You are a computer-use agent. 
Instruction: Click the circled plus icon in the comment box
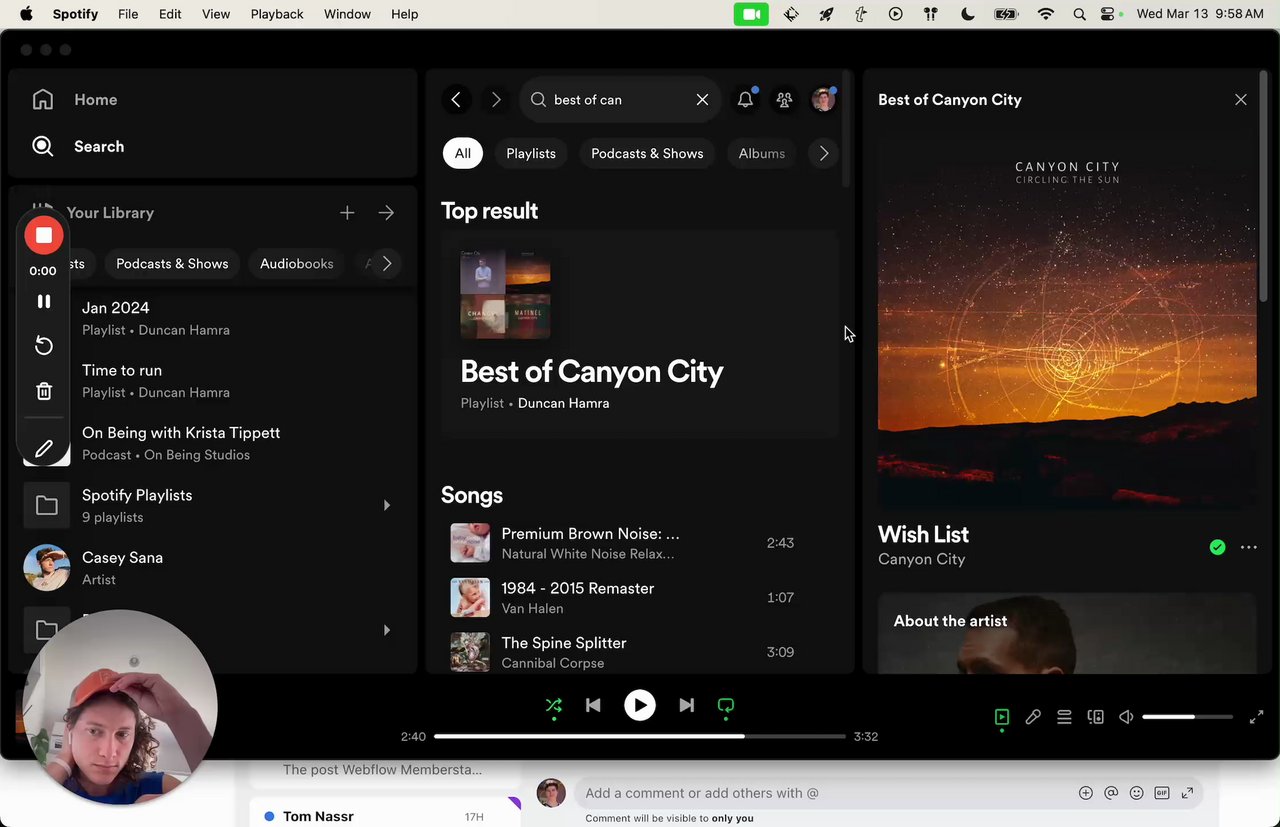(x=1085, y=793)
